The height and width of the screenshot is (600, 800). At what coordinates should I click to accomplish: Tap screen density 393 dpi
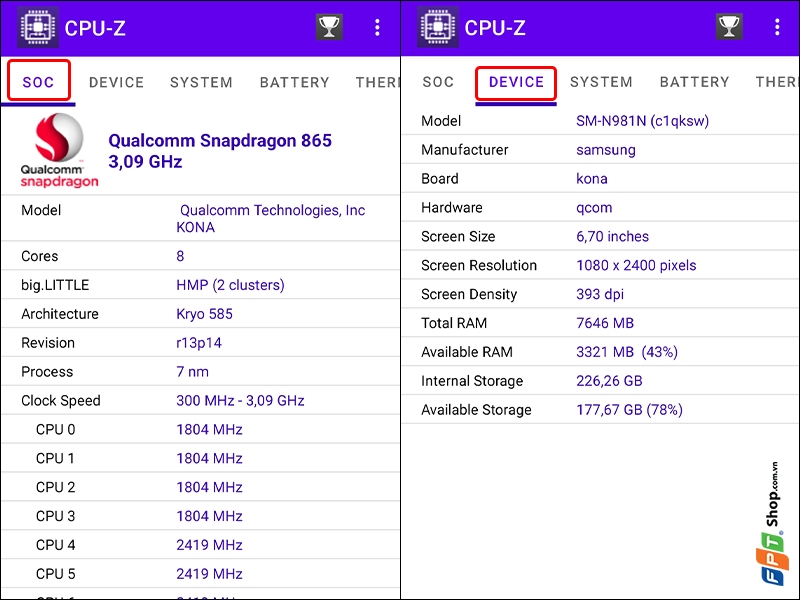pos(600,294)
